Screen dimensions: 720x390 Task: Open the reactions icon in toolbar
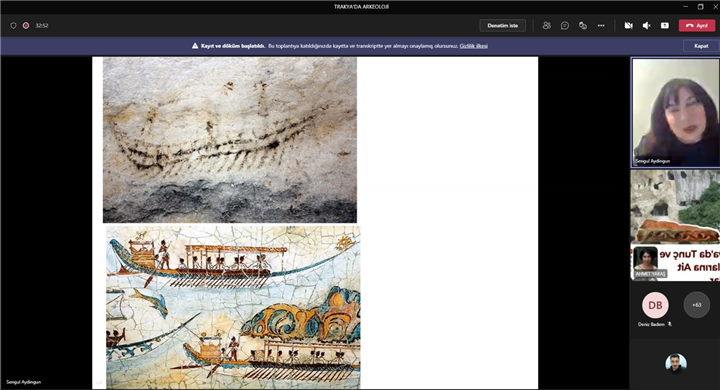(583, 26)
